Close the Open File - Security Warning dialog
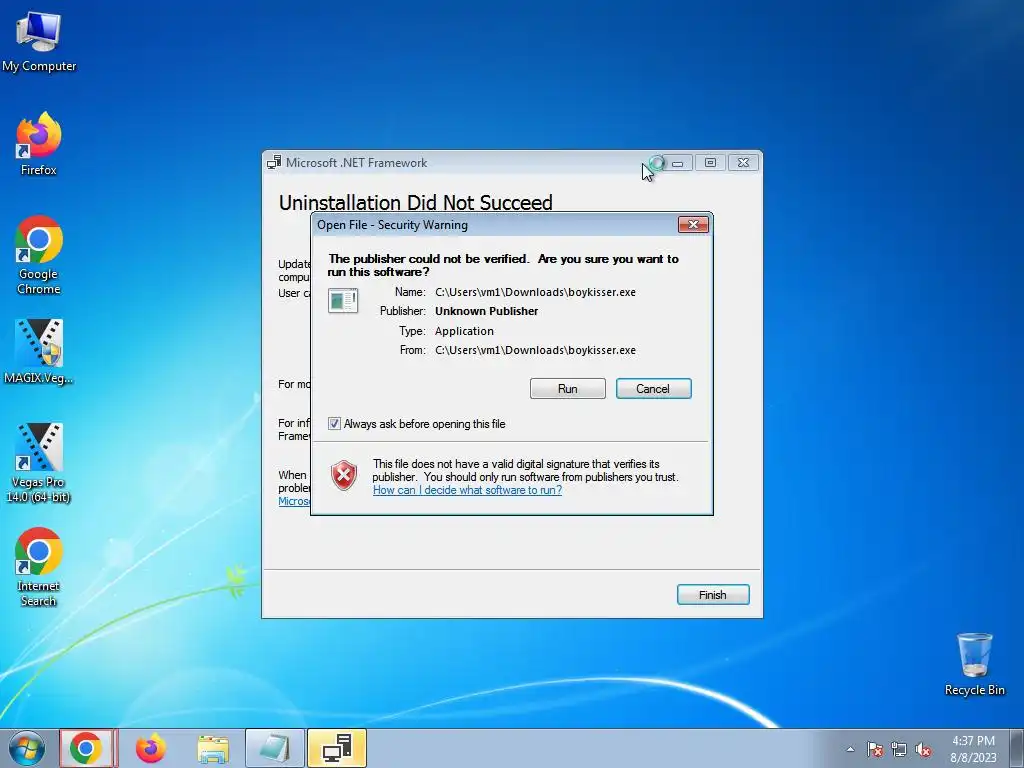 693,225
